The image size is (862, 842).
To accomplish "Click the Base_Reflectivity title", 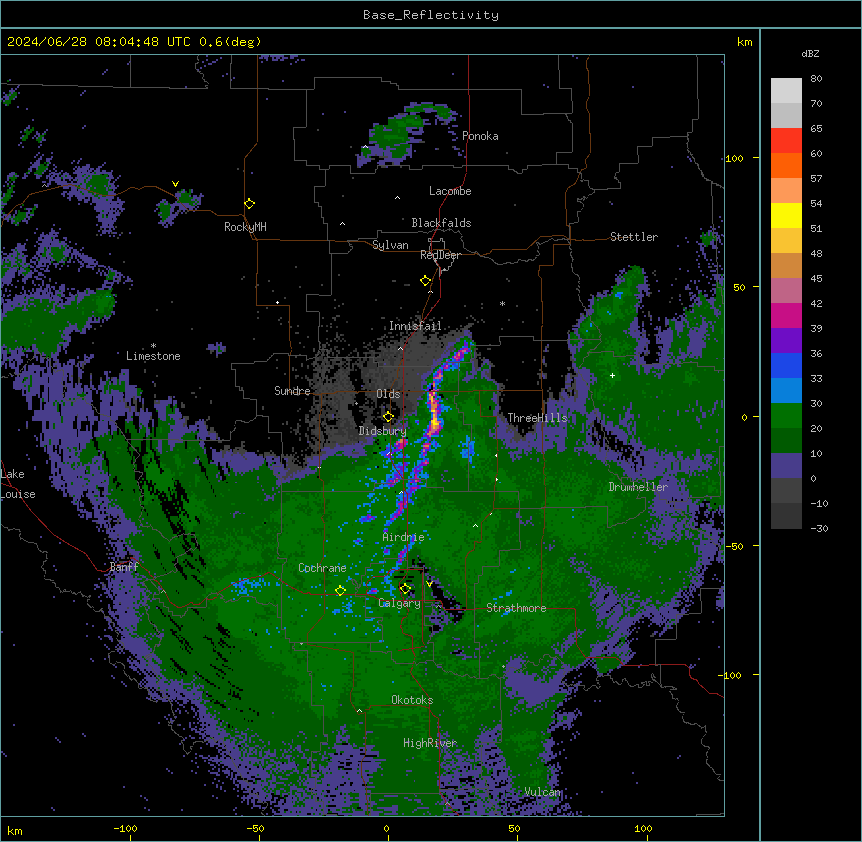I will [x=431, y=15].
